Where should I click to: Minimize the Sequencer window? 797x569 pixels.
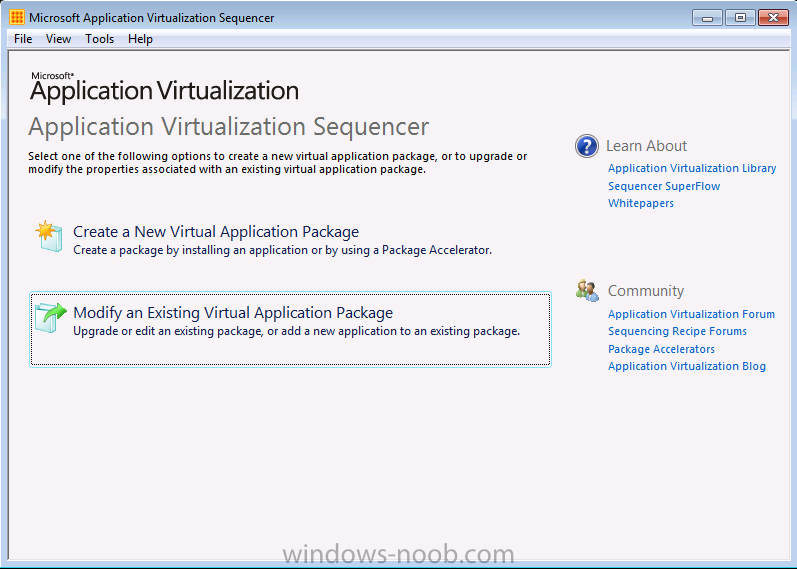707,18
